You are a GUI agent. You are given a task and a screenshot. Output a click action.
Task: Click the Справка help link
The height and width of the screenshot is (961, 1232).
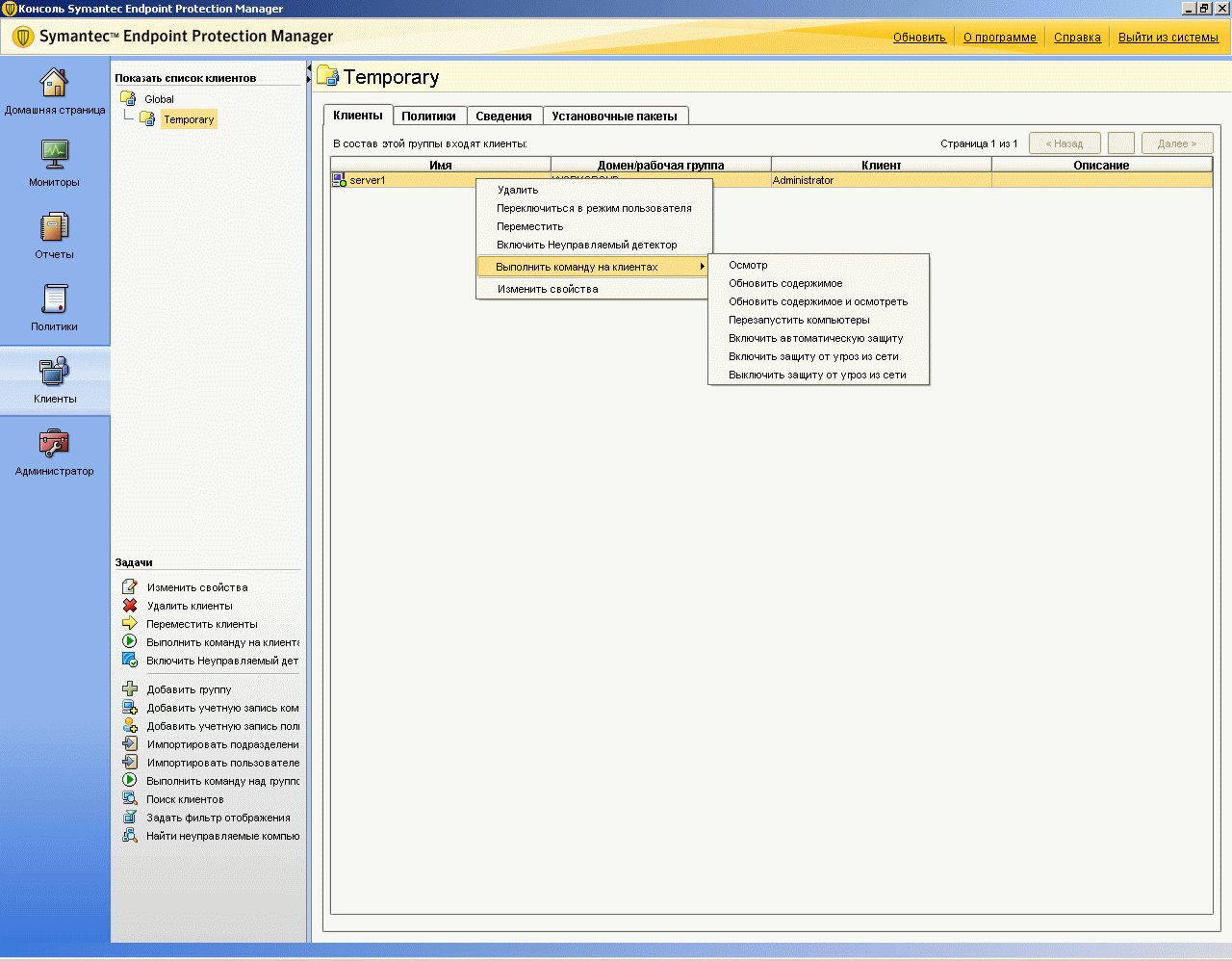click(x=1077, y=38)
